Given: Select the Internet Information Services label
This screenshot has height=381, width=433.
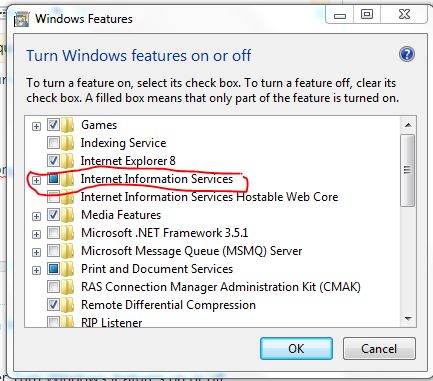Looking at the screenshot, I should point(157,179).
